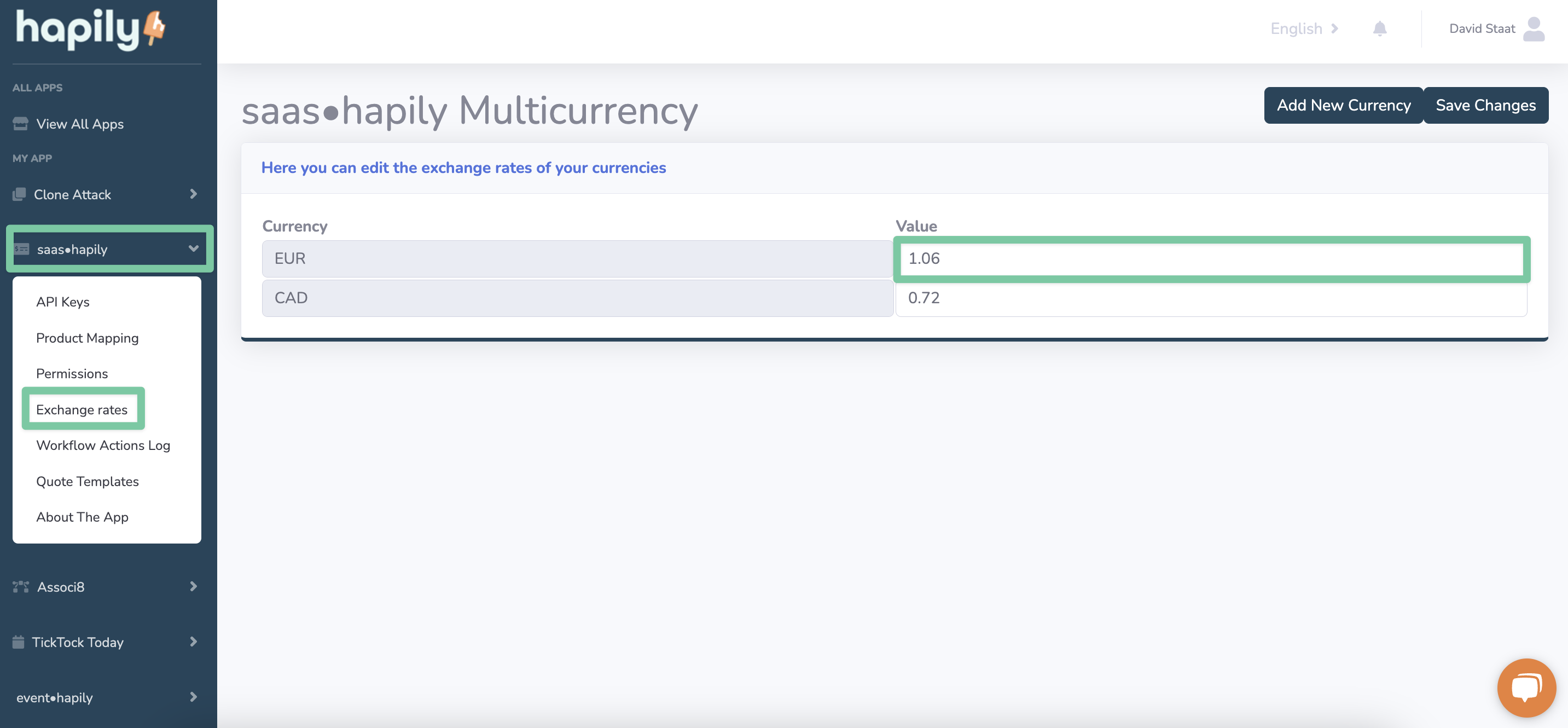Open the chat support bubble
This screenshot has width=1568, height=728.
click(x=1526, y=687)
